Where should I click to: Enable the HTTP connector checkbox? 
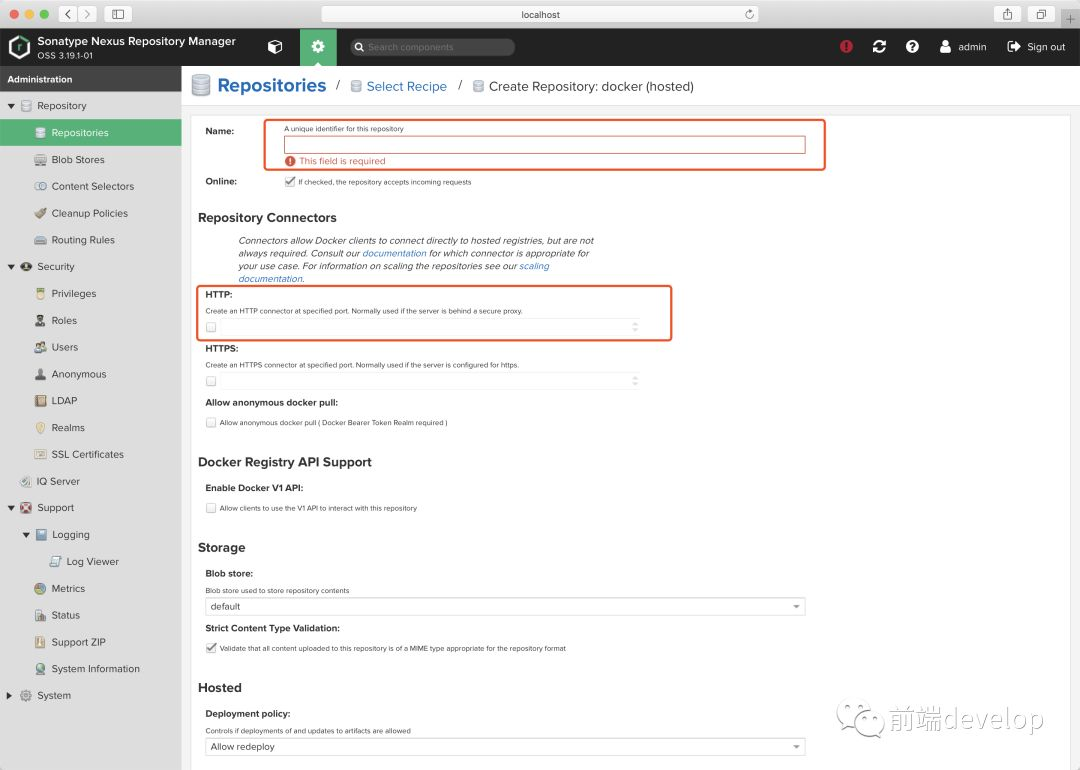click(x=211, y=327)
